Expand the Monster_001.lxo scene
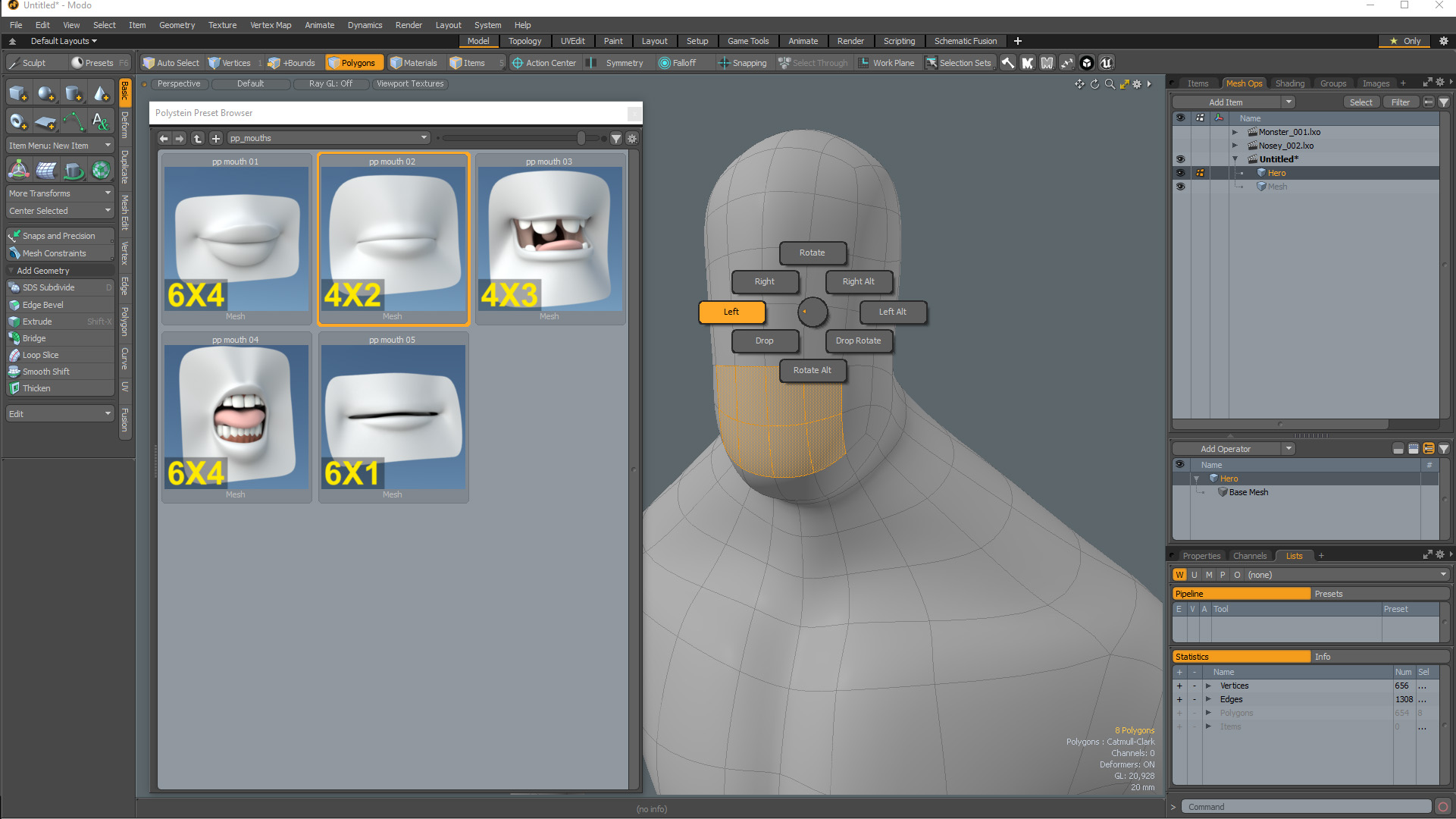1456x819 pixels. pyautogui.click(x=1235, y=132)
